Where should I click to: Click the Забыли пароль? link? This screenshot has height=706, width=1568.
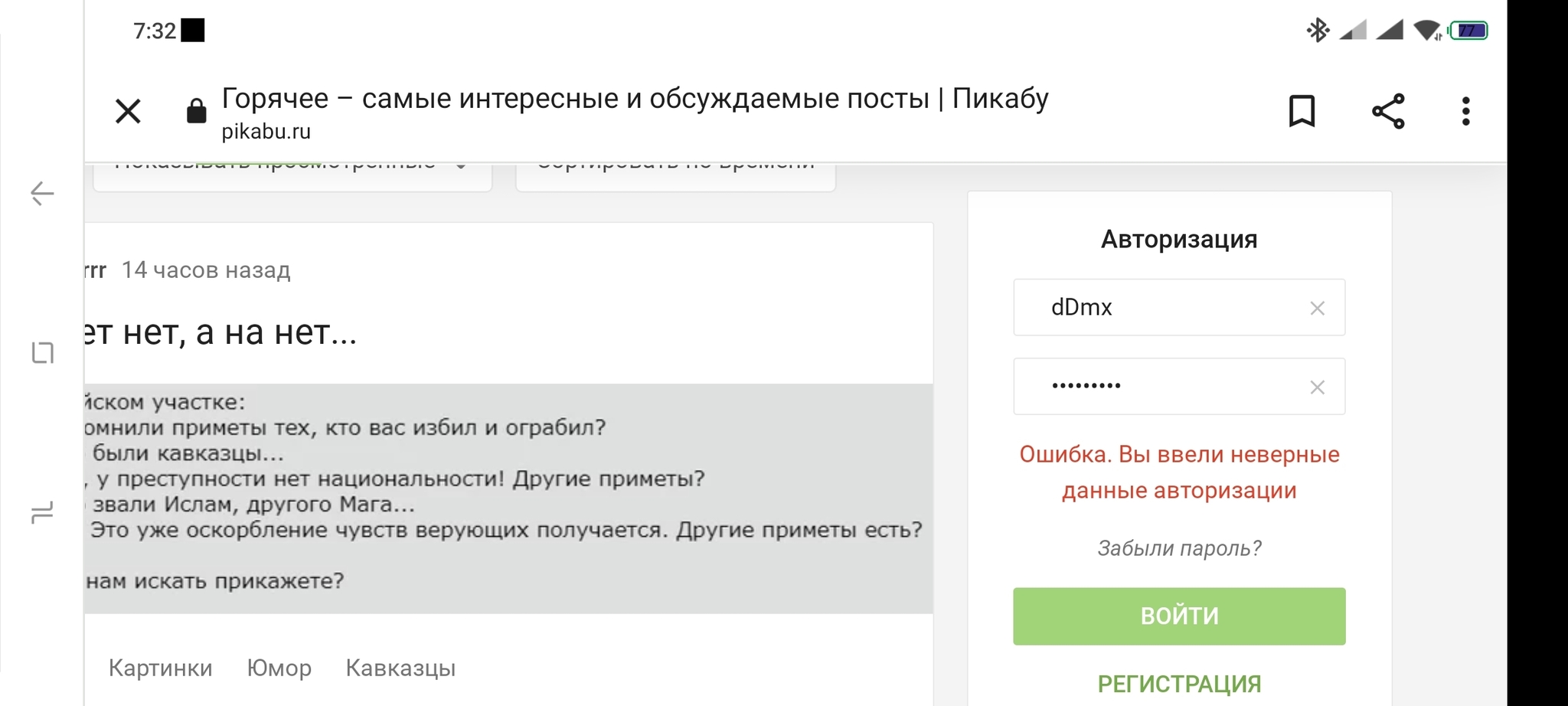click(x=1179, y=548)
